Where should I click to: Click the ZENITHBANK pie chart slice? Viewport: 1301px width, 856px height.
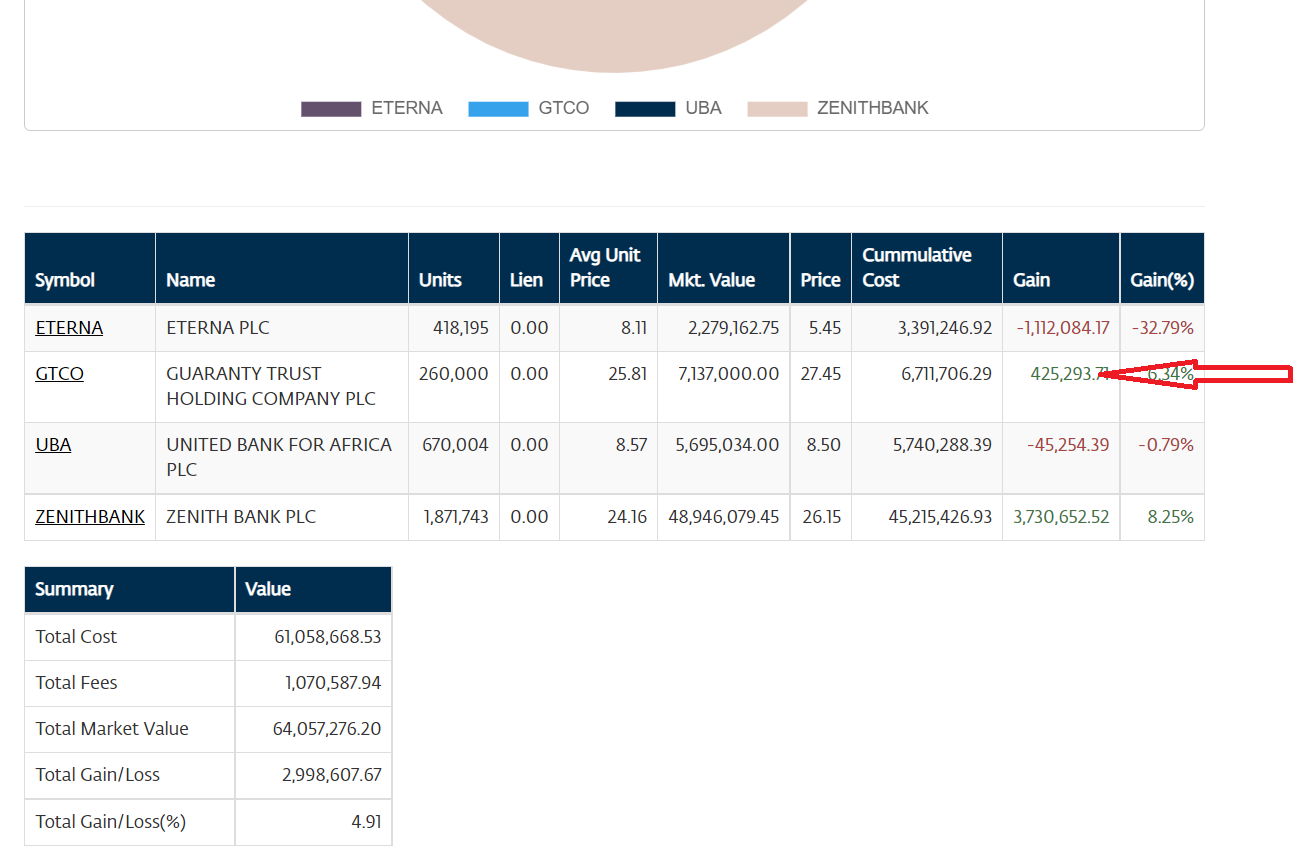613,30
